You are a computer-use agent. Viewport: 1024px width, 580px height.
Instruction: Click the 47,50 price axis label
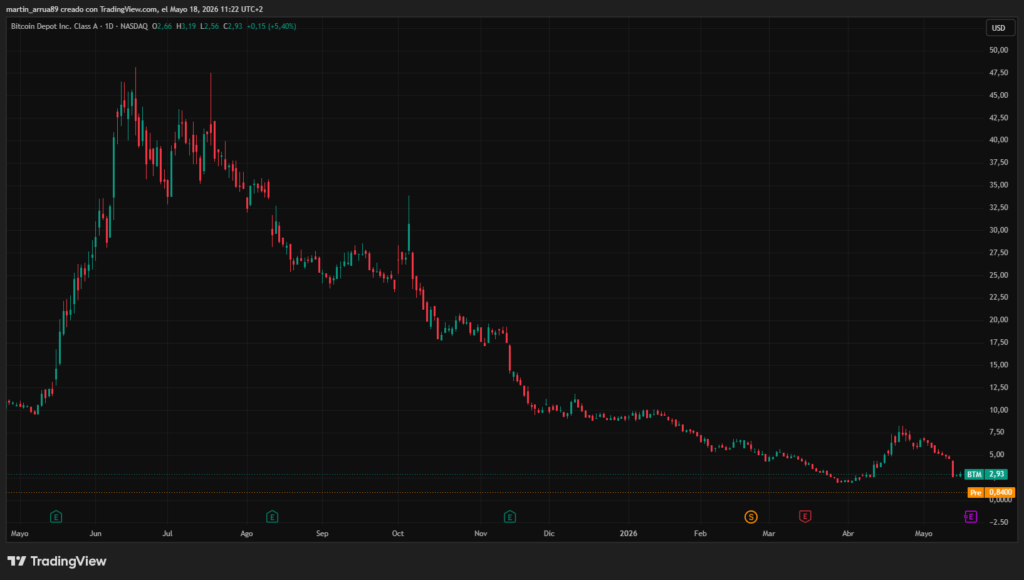coord(999,72)
